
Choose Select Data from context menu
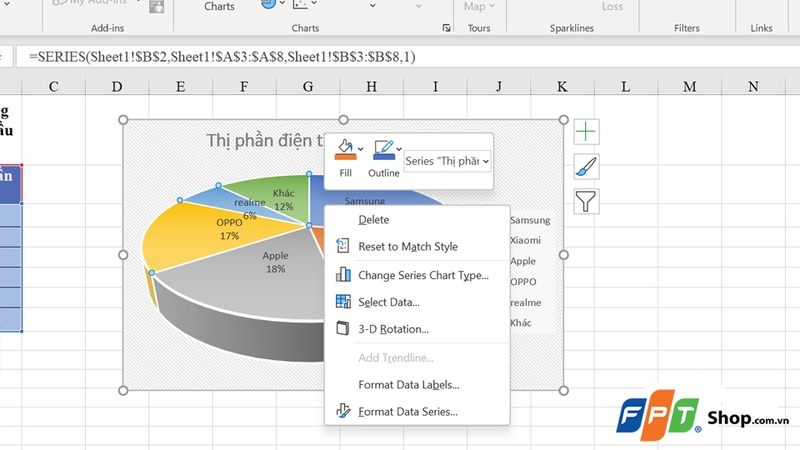417,302
